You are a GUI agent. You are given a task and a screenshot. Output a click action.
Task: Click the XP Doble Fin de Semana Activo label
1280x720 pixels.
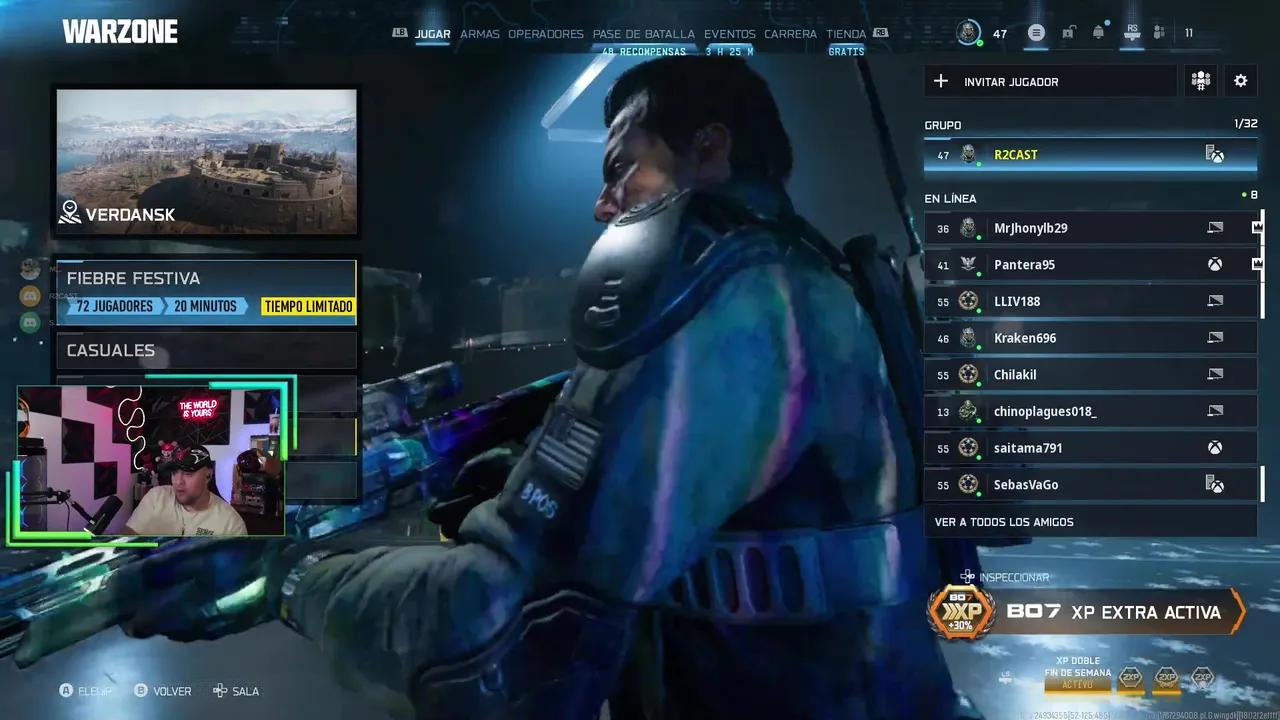(x=1077, y=673)
